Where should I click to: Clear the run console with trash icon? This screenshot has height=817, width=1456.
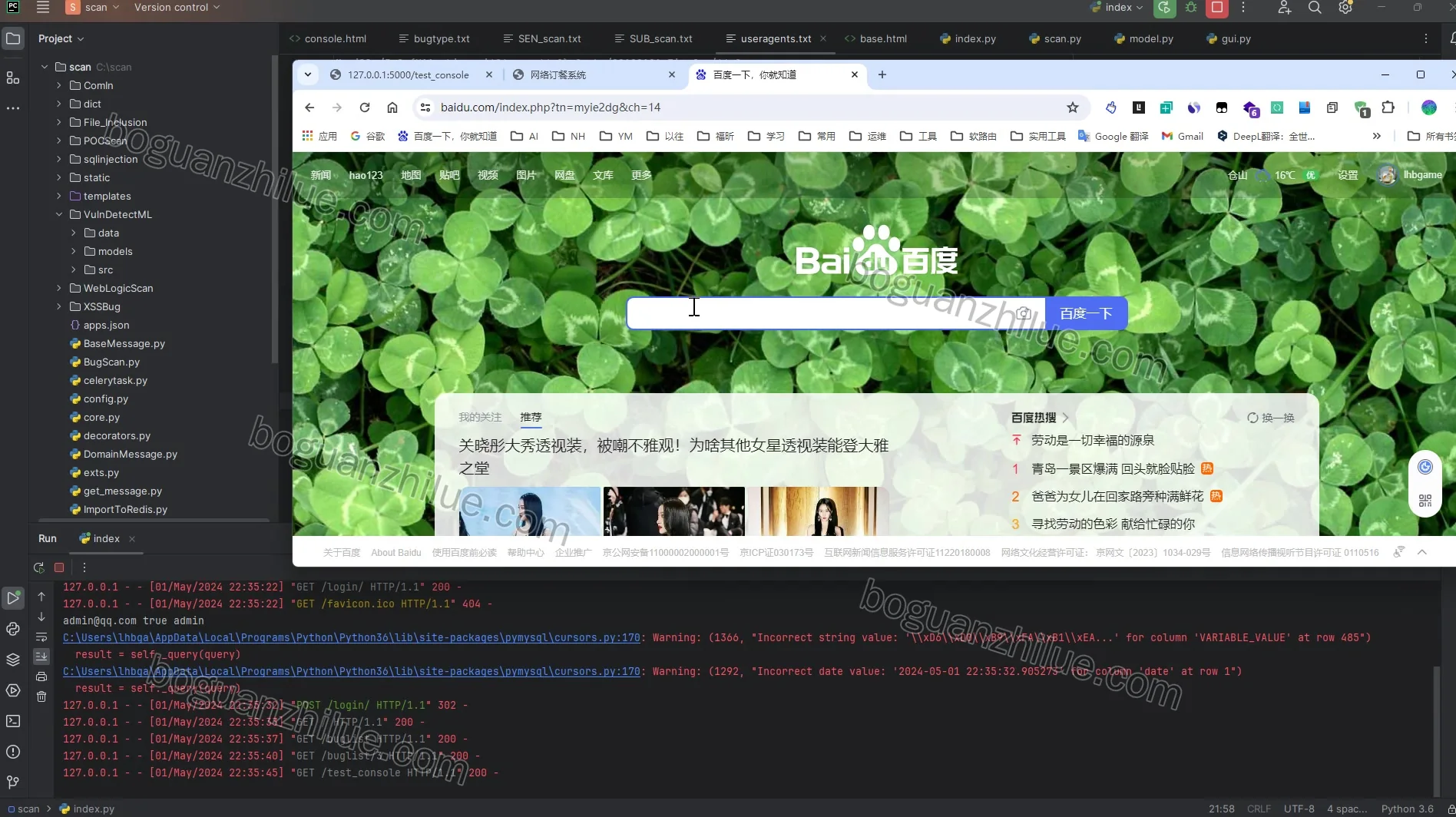(41, 696)
